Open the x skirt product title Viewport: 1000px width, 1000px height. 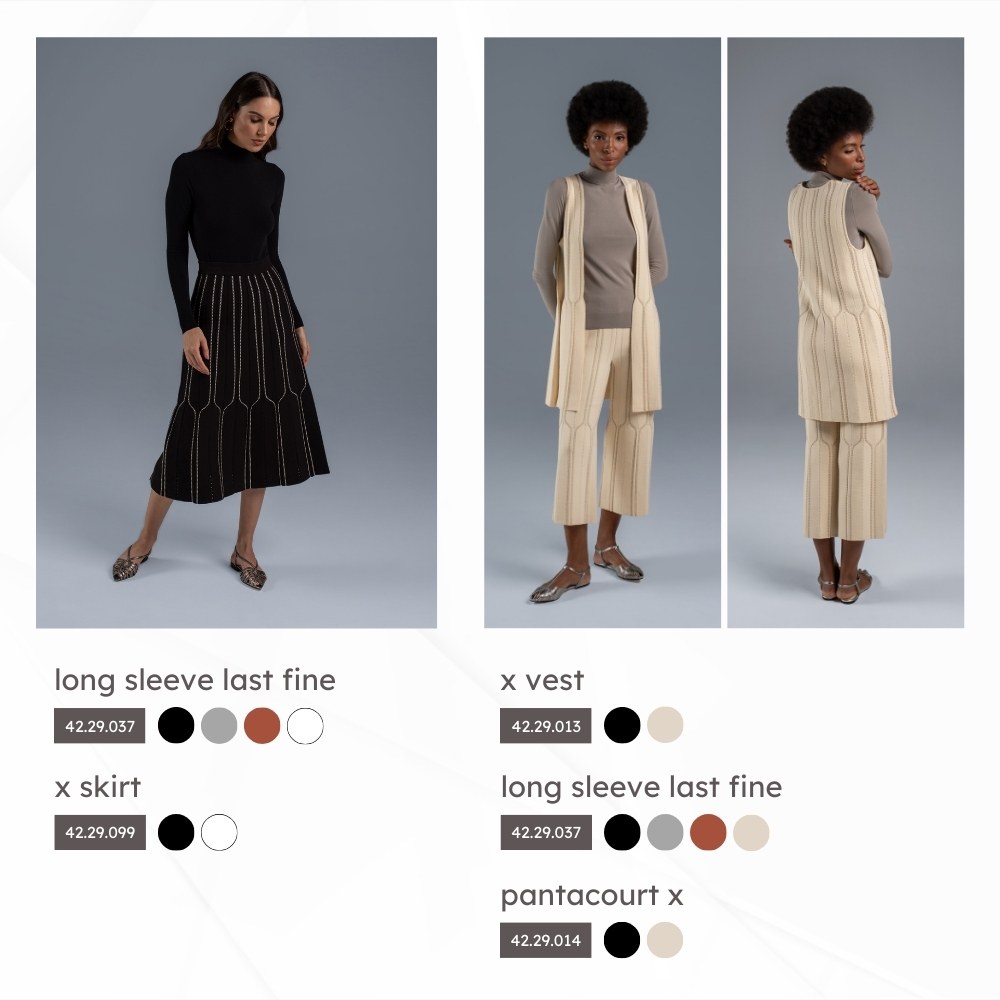(x=98, y=787)
